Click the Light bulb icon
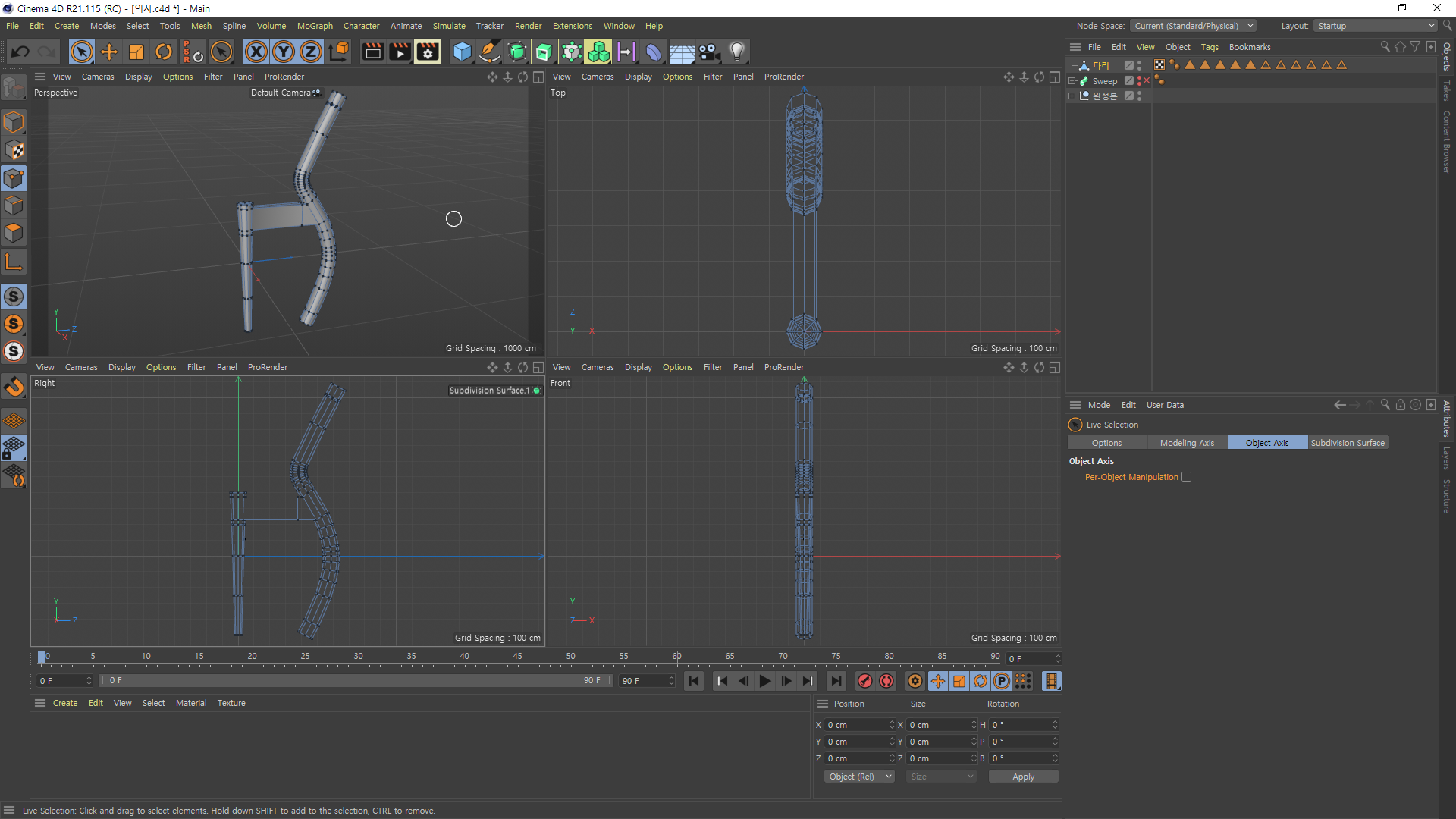 click(x=736, y=52)
